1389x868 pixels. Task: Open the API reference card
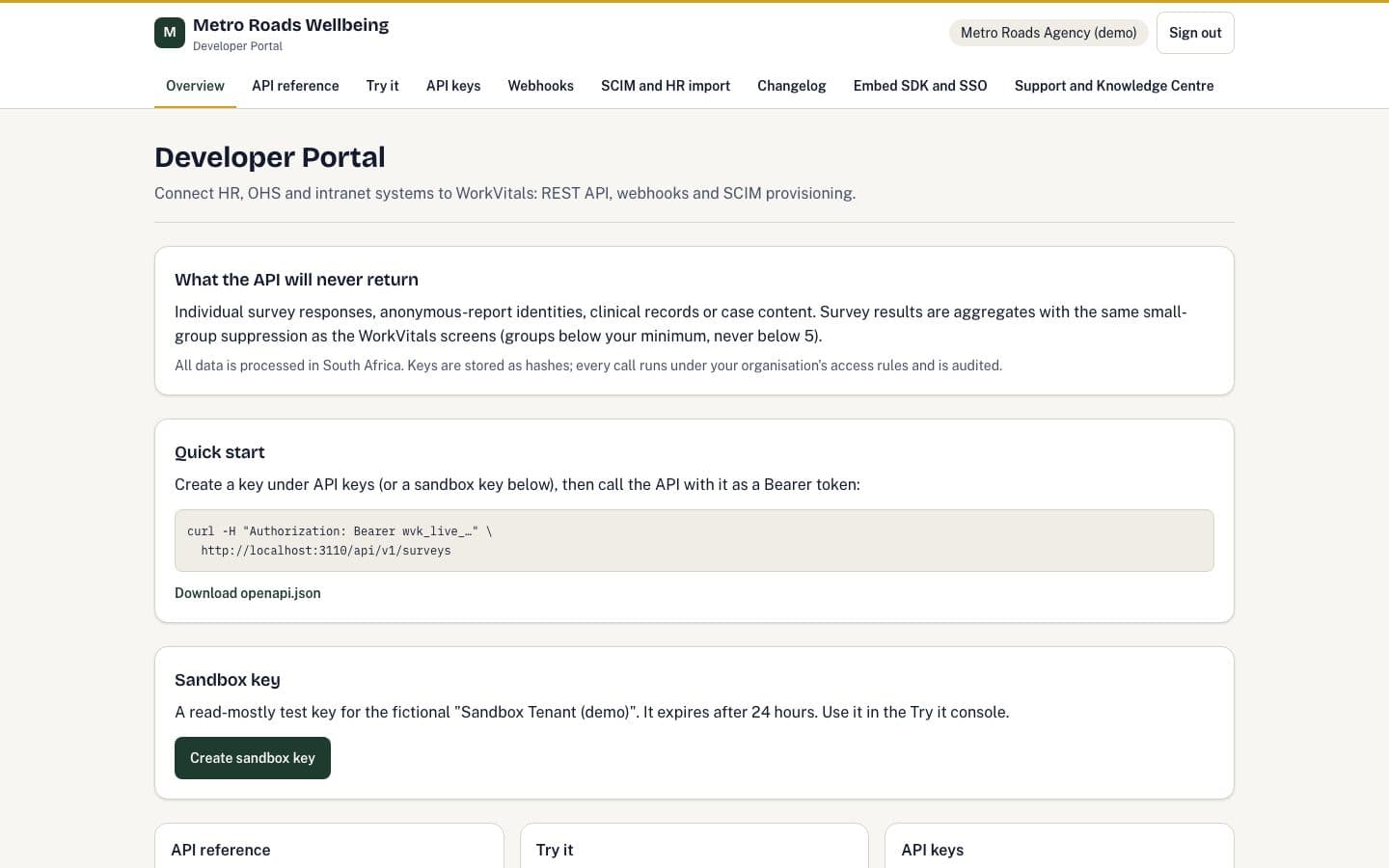(x=329, y=846)
